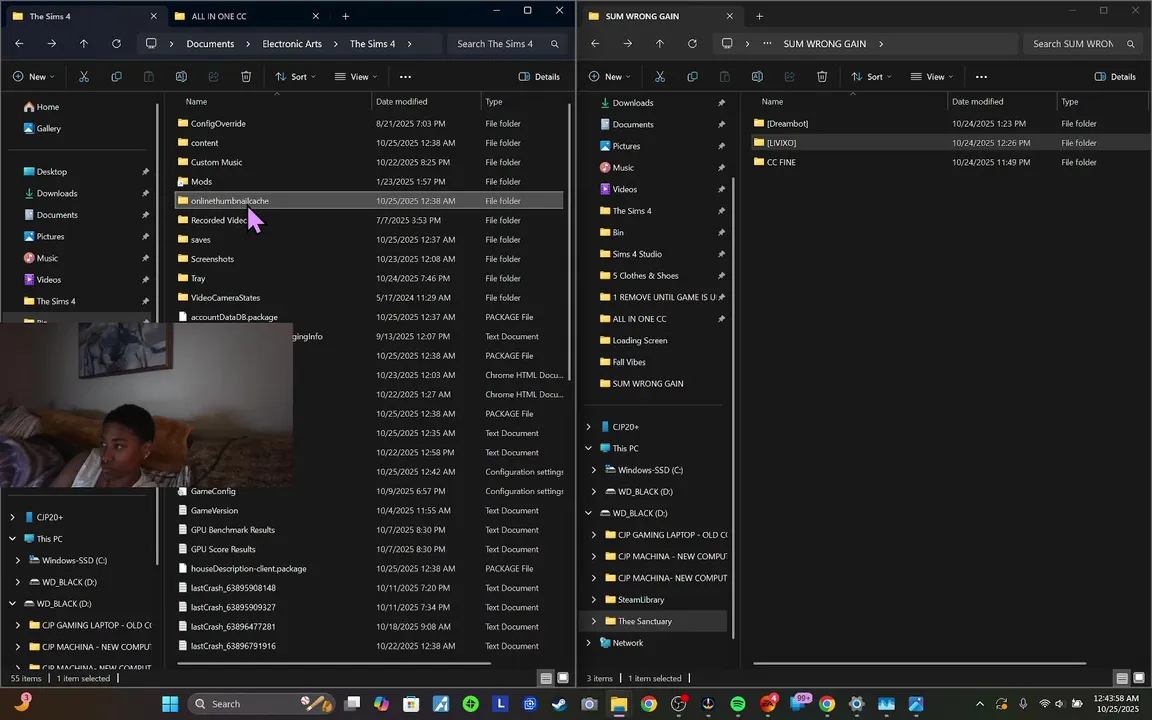
Task: Click Delete trash icon in The Sims 4 window
Action: [x=246, y=76]
